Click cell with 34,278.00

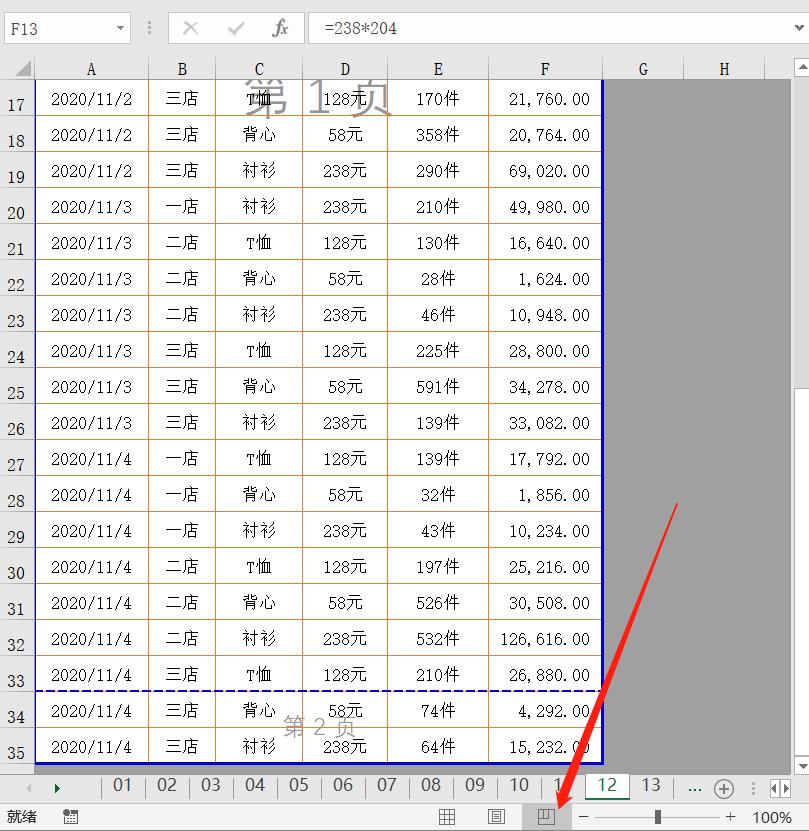pyautogui.click(x=545, y=386)
